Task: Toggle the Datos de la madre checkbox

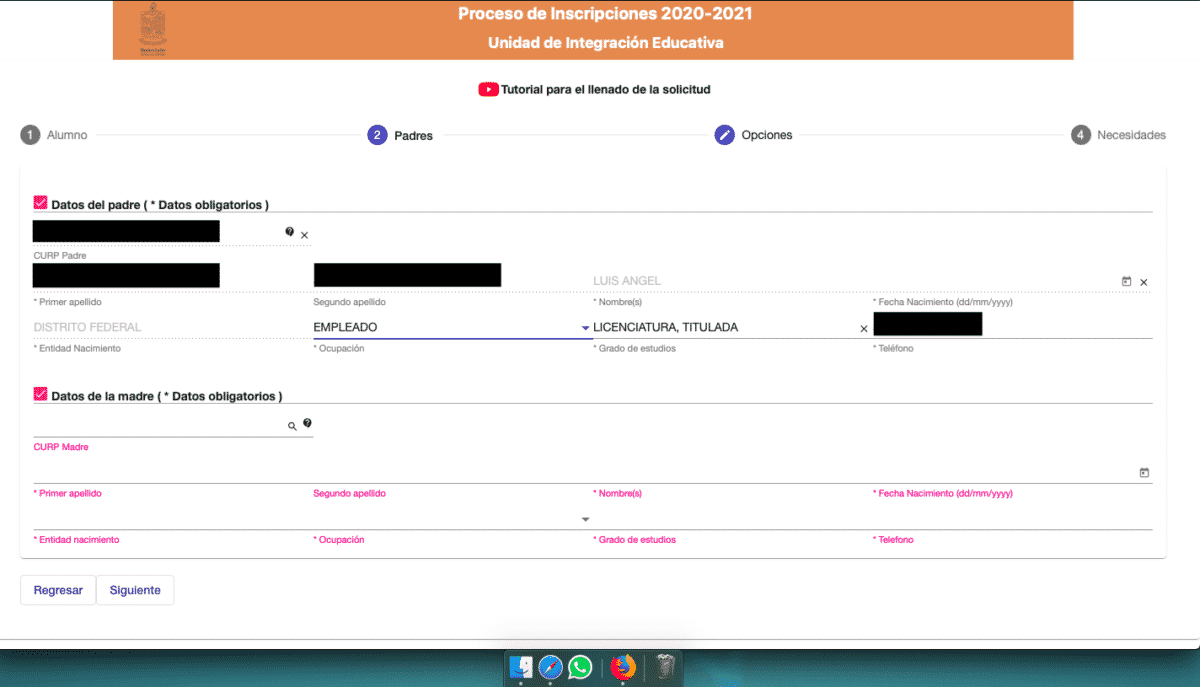Action: coord(41,395)
